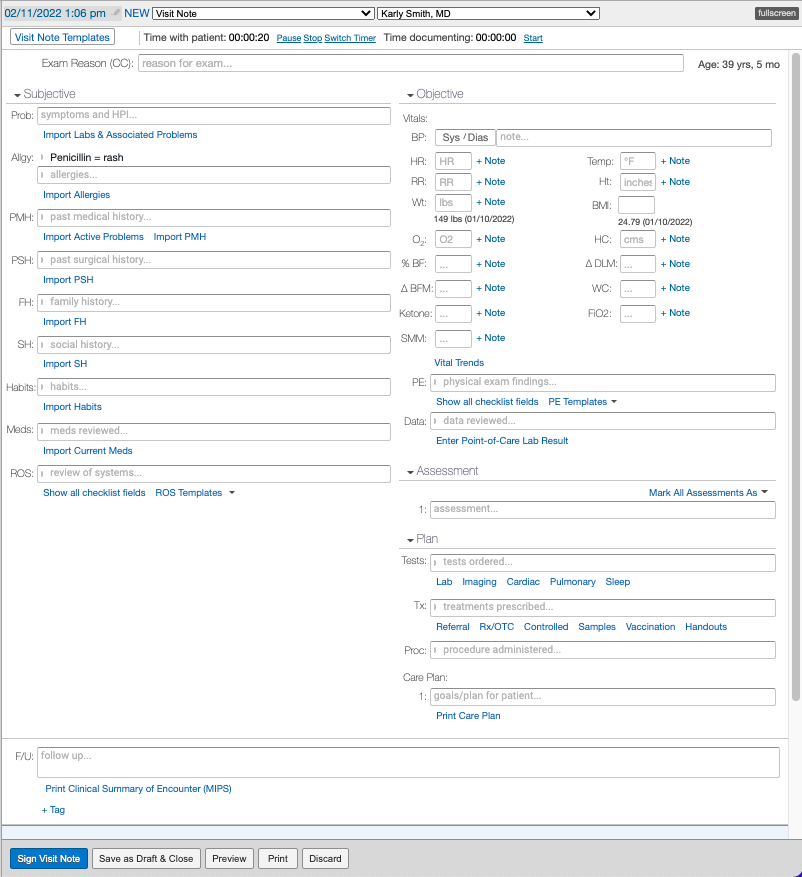802x877 pixels.
Task: Click Import Allergies link
Action: click(77, 195)
